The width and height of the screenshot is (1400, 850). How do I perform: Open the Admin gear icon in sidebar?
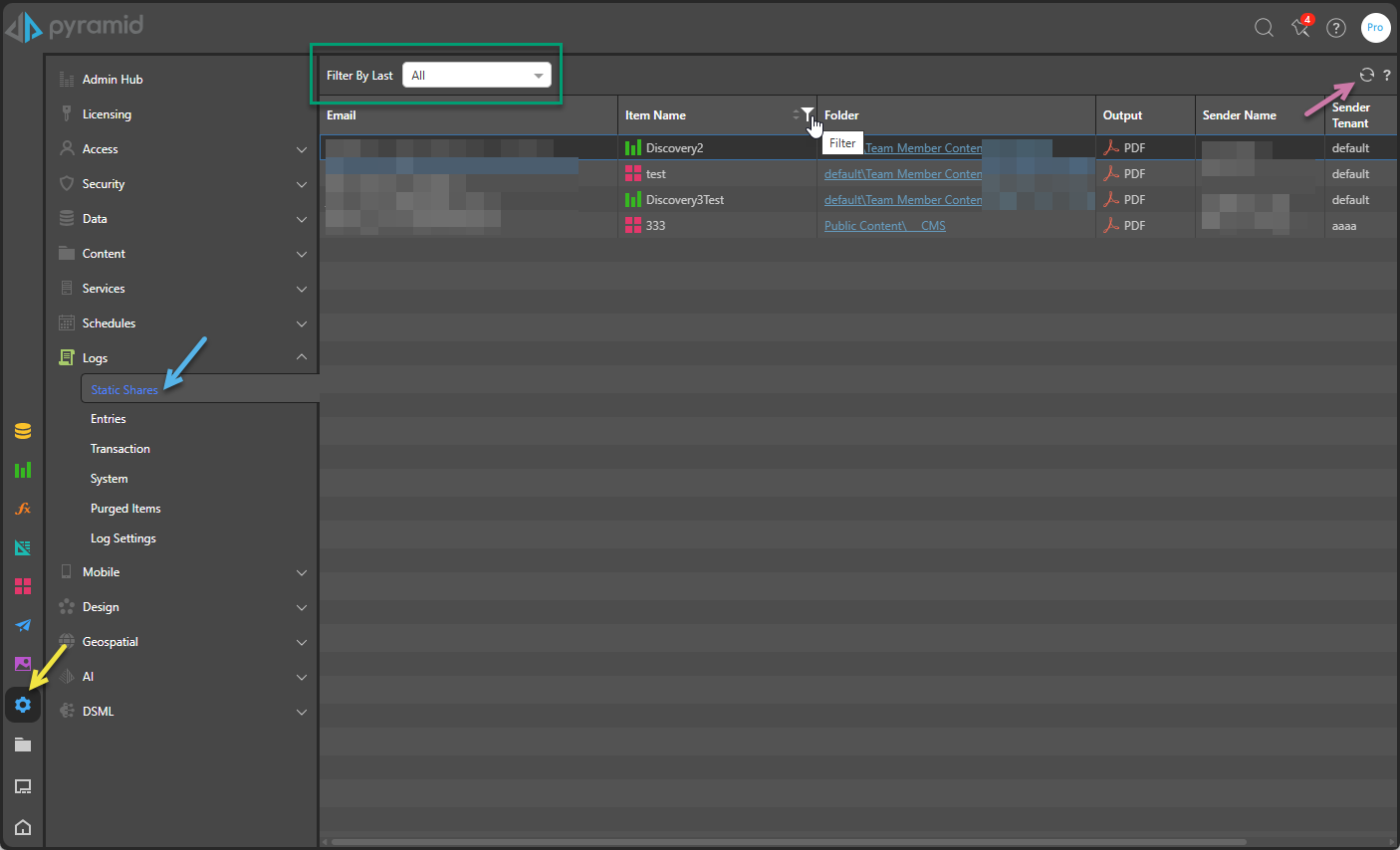[23, 705]
